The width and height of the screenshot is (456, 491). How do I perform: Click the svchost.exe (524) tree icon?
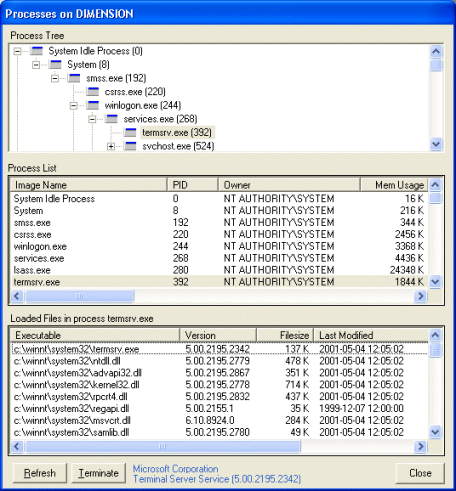pos(130,146)
